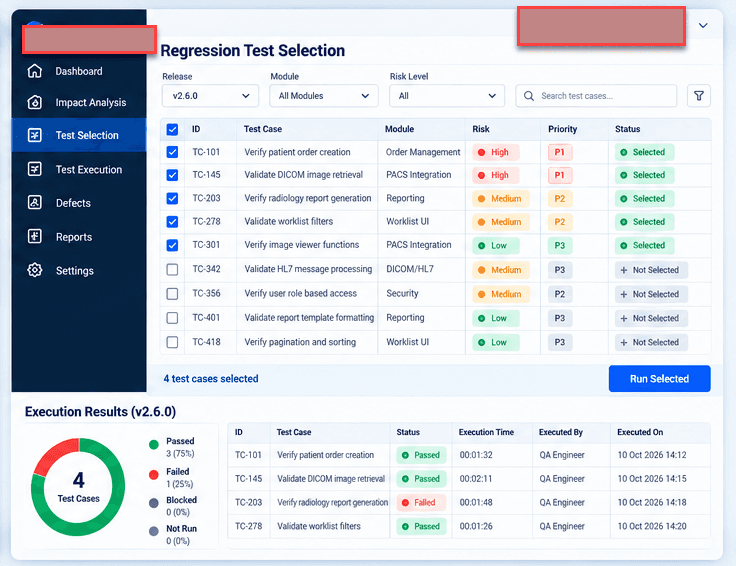736x566 pixels.
Task: Click the High risk badge for TC-145
Action: click(x=496, y=175)
